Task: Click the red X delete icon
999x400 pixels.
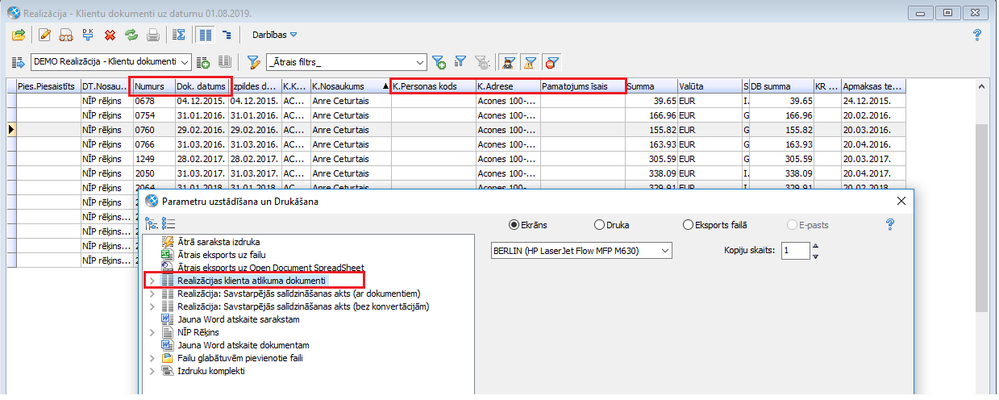Action: (x=109, y=35)
